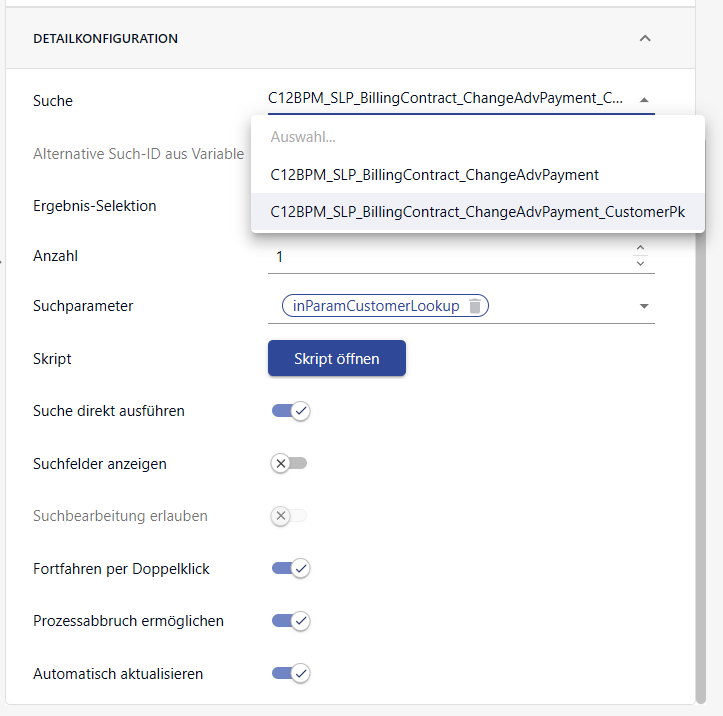723x716 pixels.
Task: Choose the ChangeAdvPayment_CustomerPk option
Action: (x=478, y=212)
